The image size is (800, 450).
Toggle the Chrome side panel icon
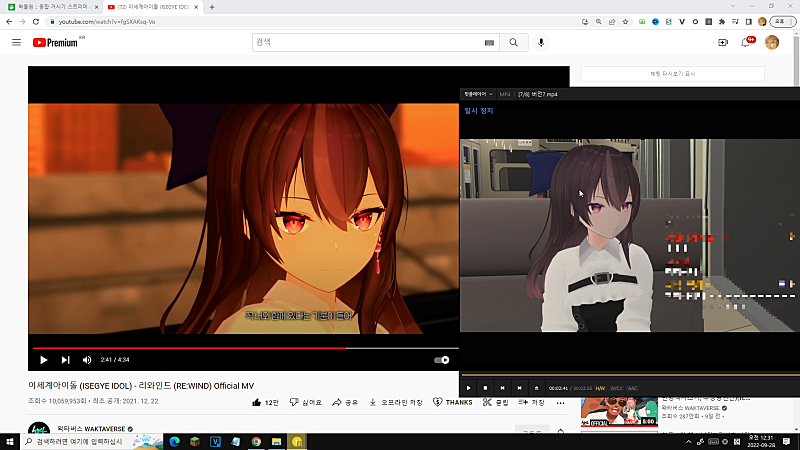tap(748, 22)
